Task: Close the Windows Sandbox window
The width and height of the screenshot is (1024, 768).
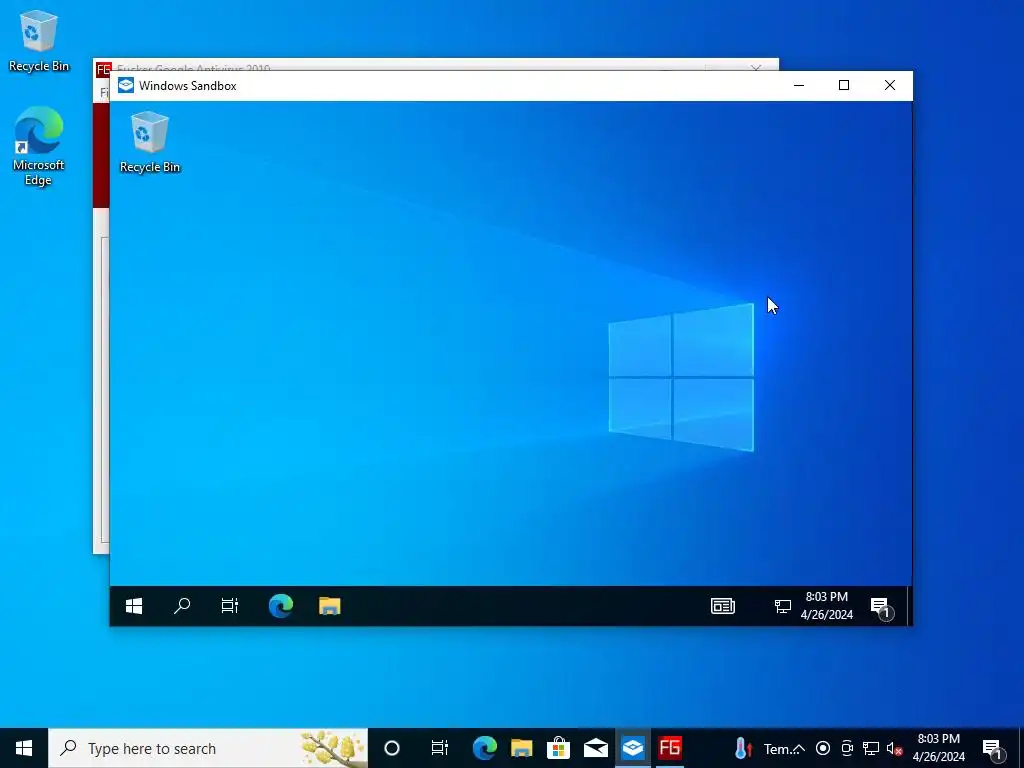Action: (x=889, y=86)
